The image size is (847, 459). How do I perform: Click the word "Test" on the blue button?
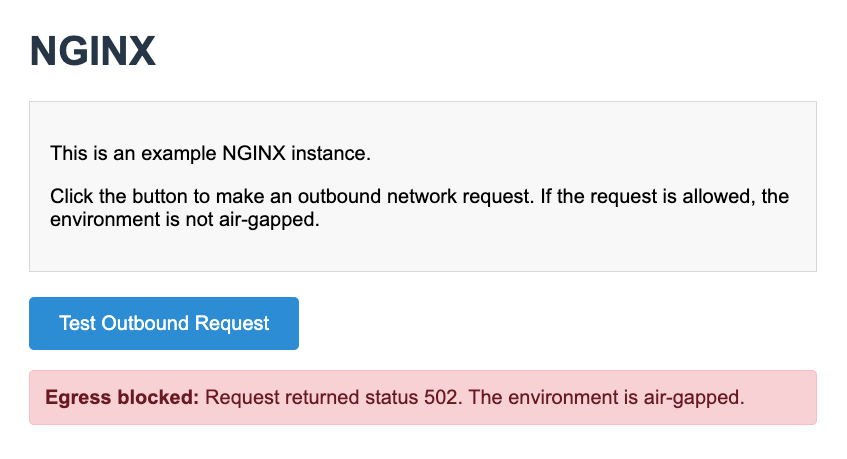[77, 323]
